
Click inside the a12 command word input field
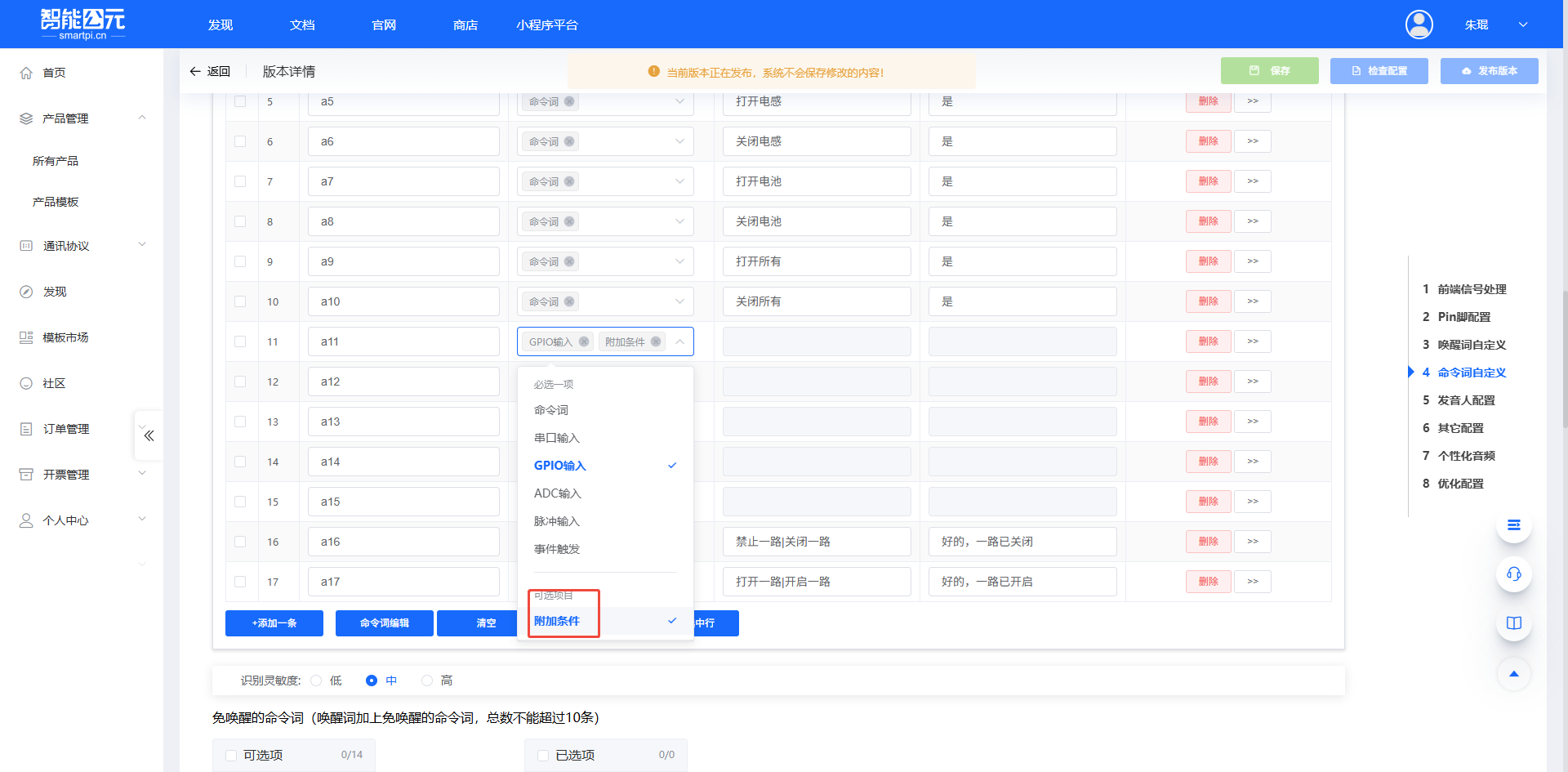(x=403, y=381)
